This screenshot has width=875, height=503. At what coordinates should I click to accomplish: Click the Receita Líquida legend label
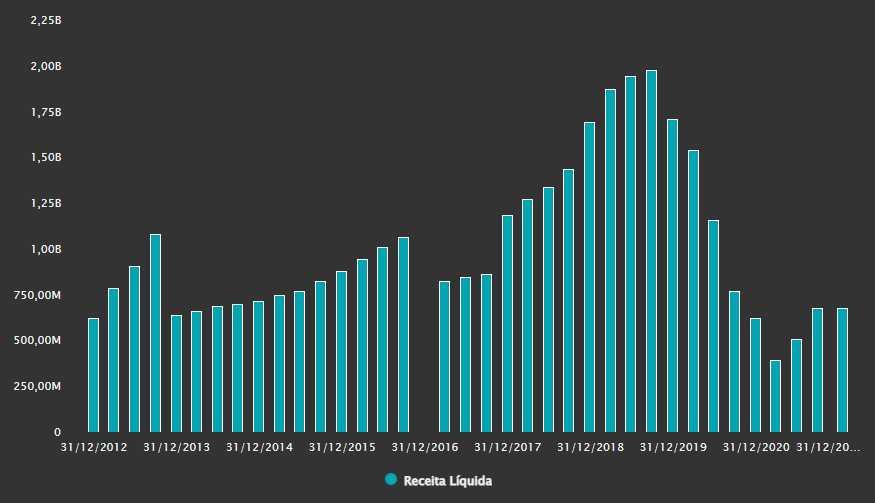tap(448, 481)
